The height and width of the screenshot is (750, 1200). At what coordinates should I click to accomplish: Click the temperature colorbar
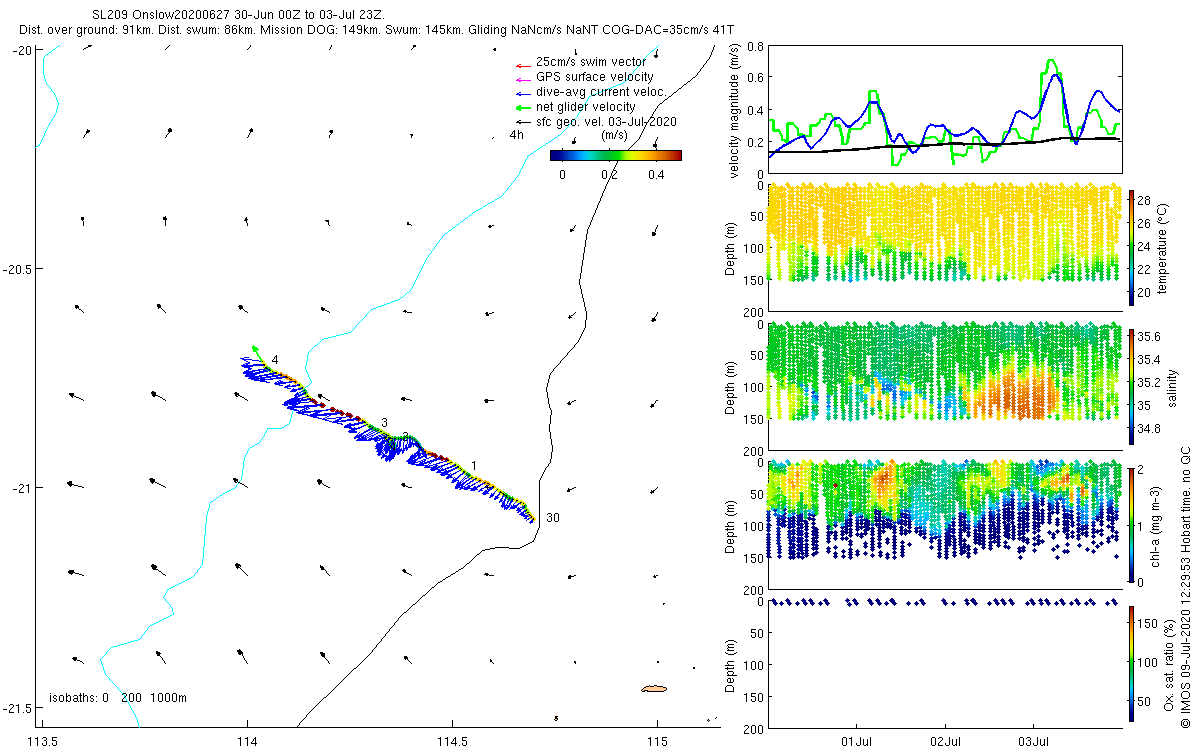1131,248
